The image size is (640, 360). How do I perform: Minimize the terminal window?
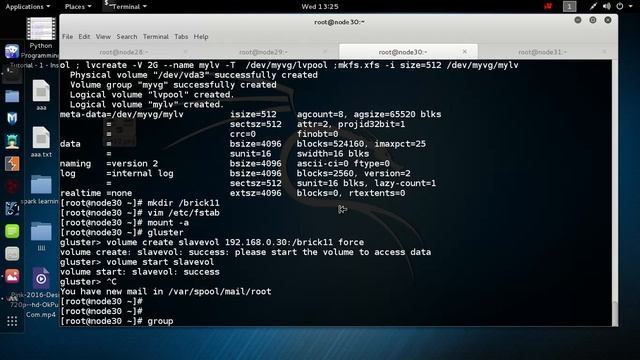coord(578,20)
